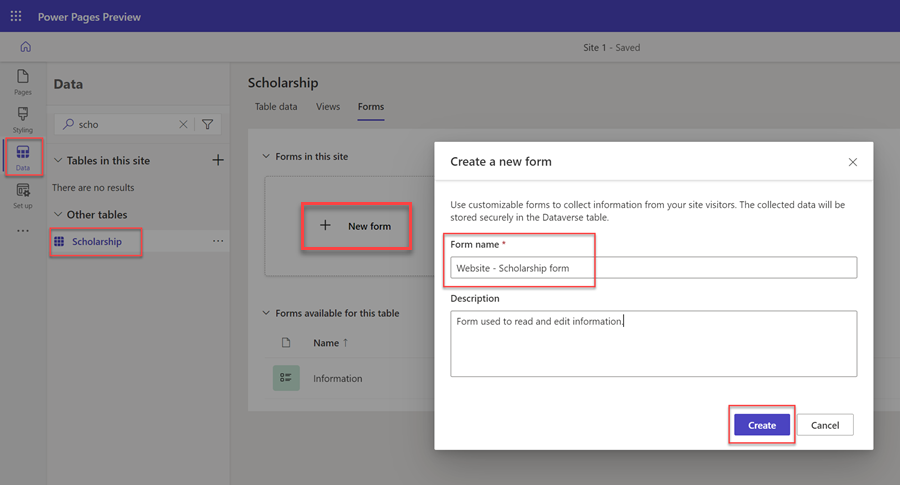Click the Form name input field
This screenshot has width=900, height=485.
(653, 268)
